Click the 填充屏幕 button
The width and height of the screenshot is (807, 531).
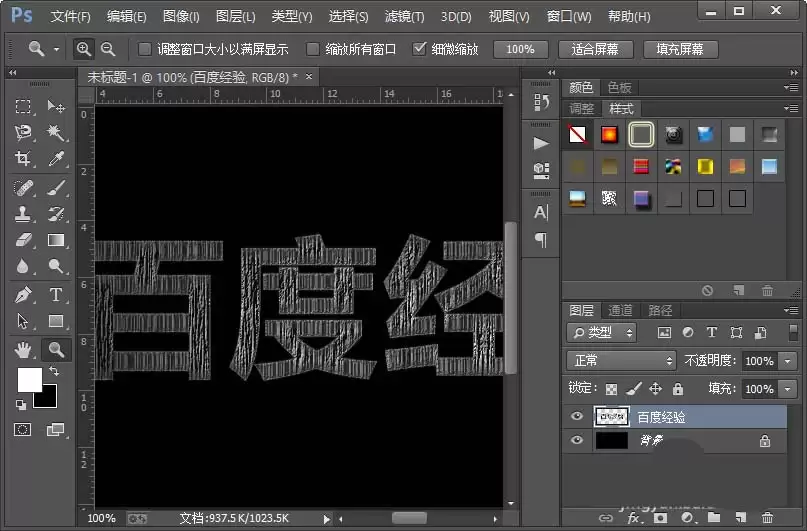point(680,49)
